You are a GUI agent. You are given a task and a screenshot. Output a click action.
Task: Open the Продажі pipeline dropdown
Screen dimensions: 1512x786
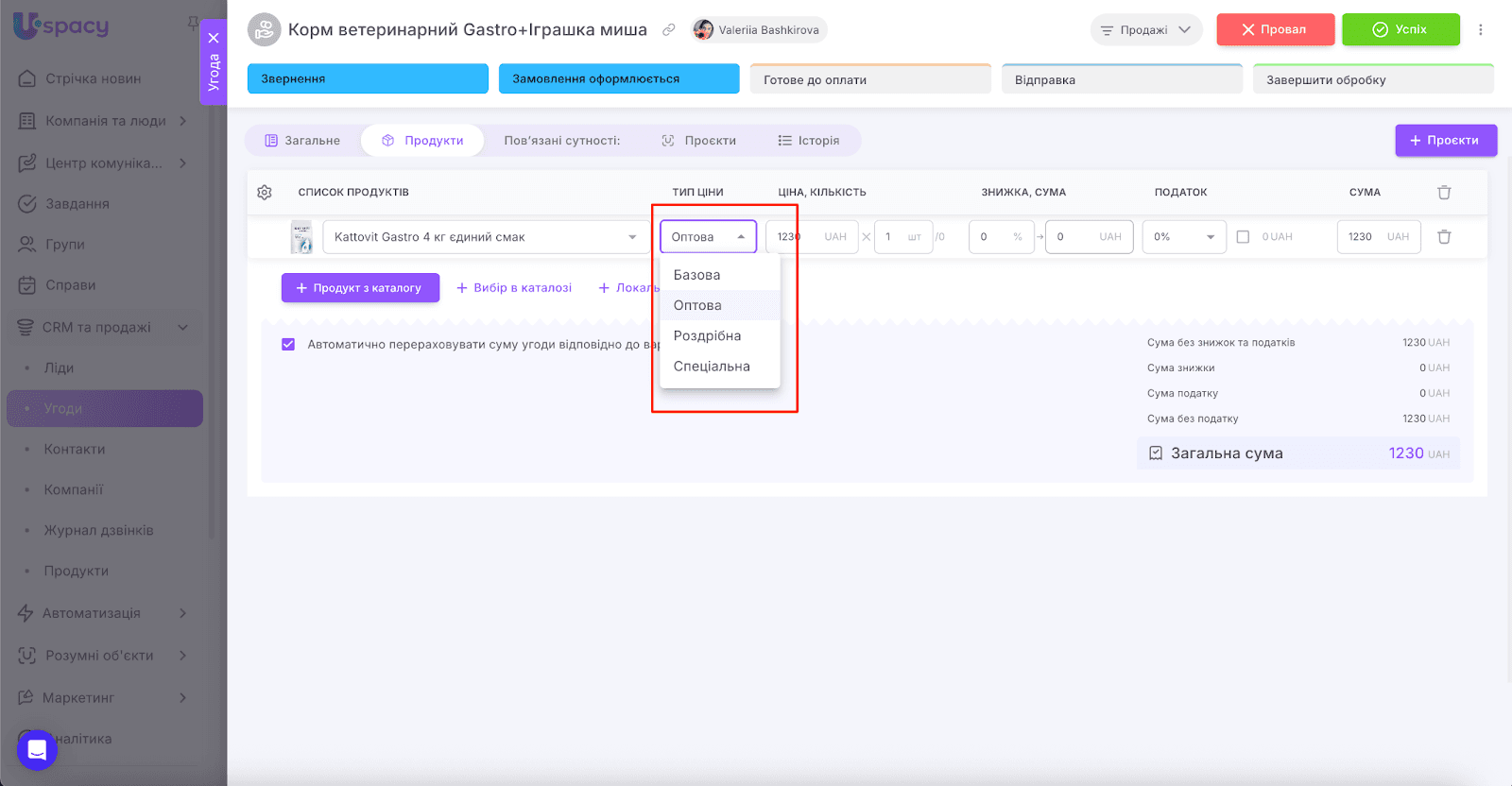pyautogui.click(x=1145, y=30)
